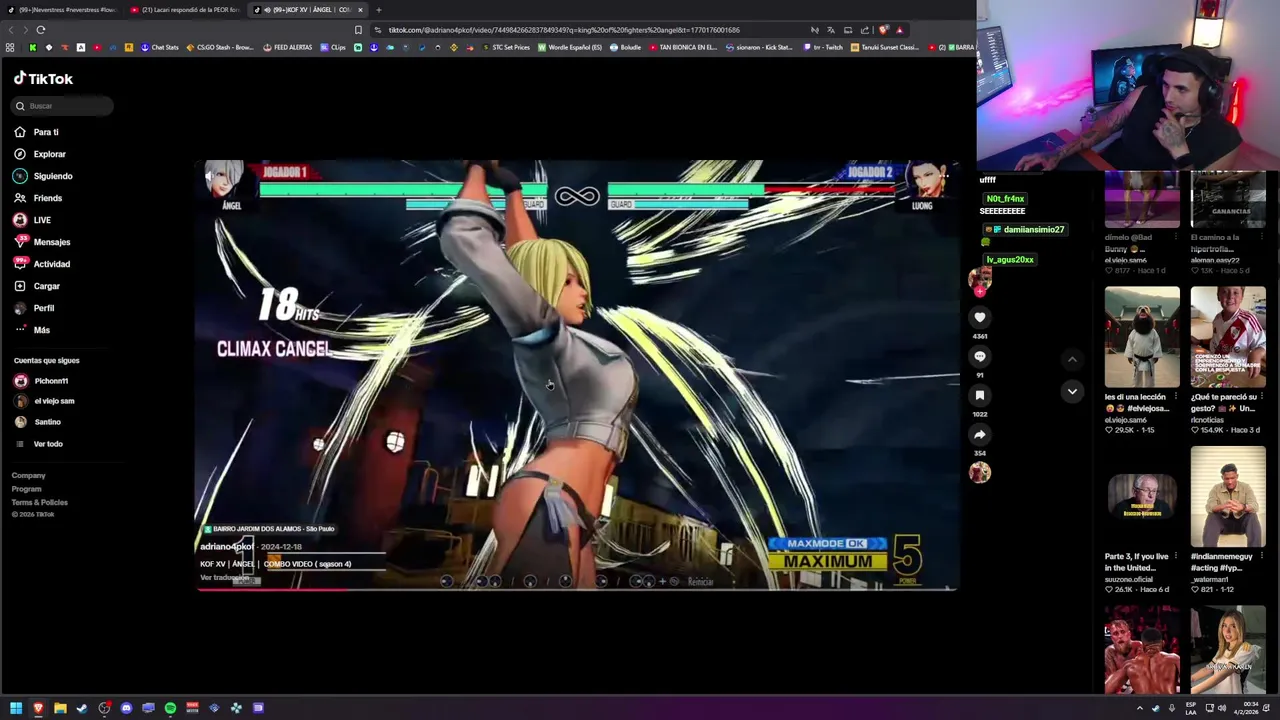This screenshot has height=720, width=1280.
Task: Open the Windows Start menu
Action: (x=16, y=708)
